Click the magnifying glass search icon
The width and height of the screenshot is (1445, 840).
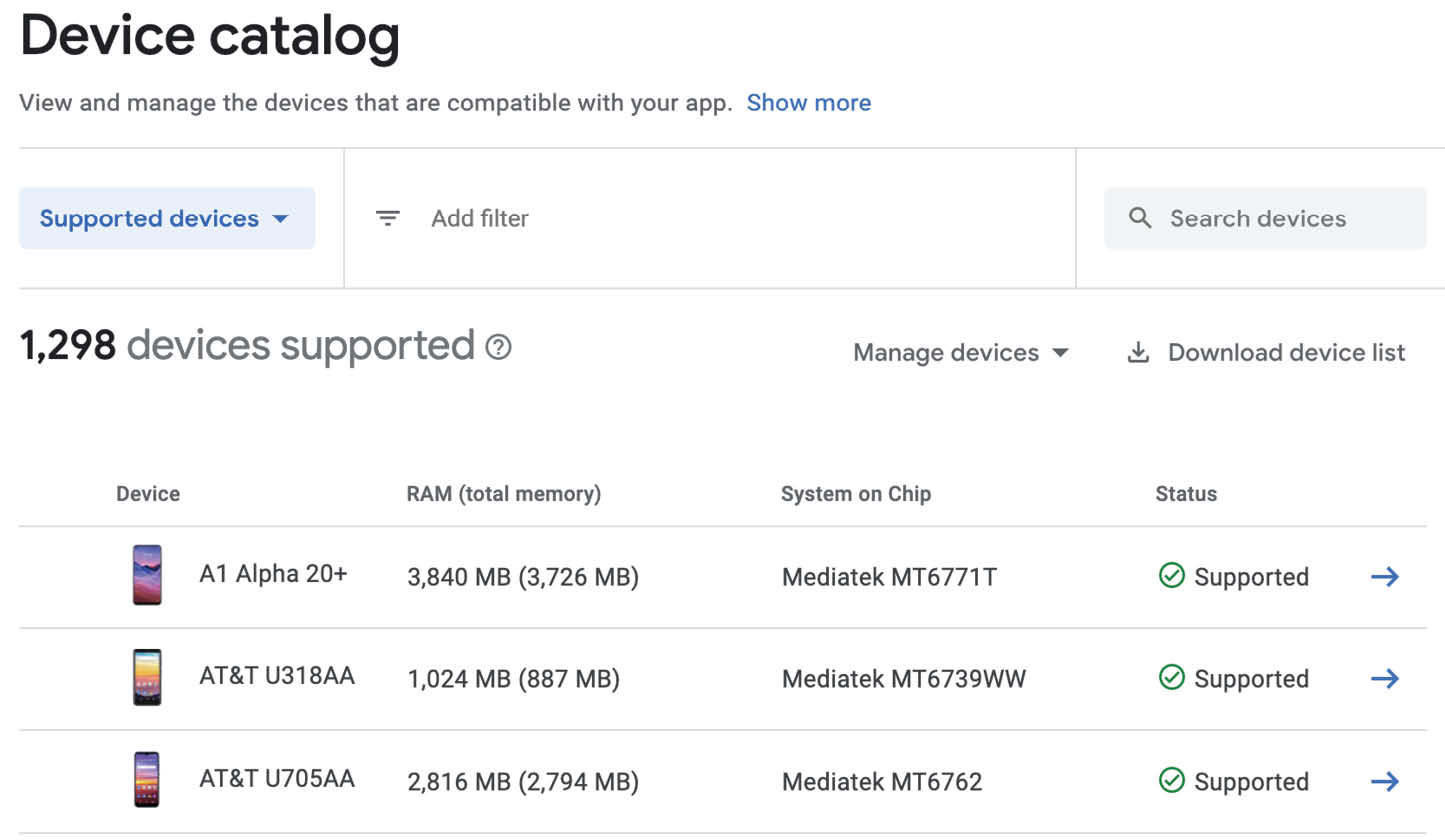click(x=1140, y=218)
